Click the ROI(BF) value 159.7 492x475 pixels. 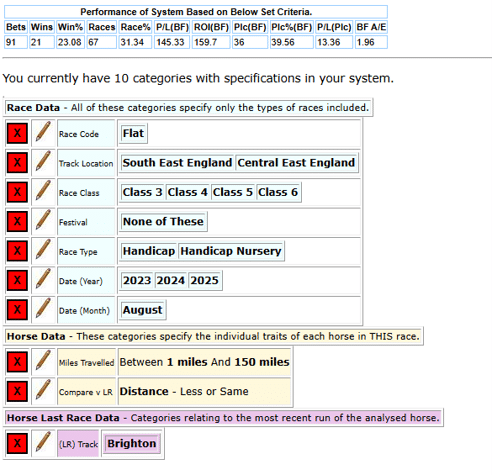click(x=211, y=42)
